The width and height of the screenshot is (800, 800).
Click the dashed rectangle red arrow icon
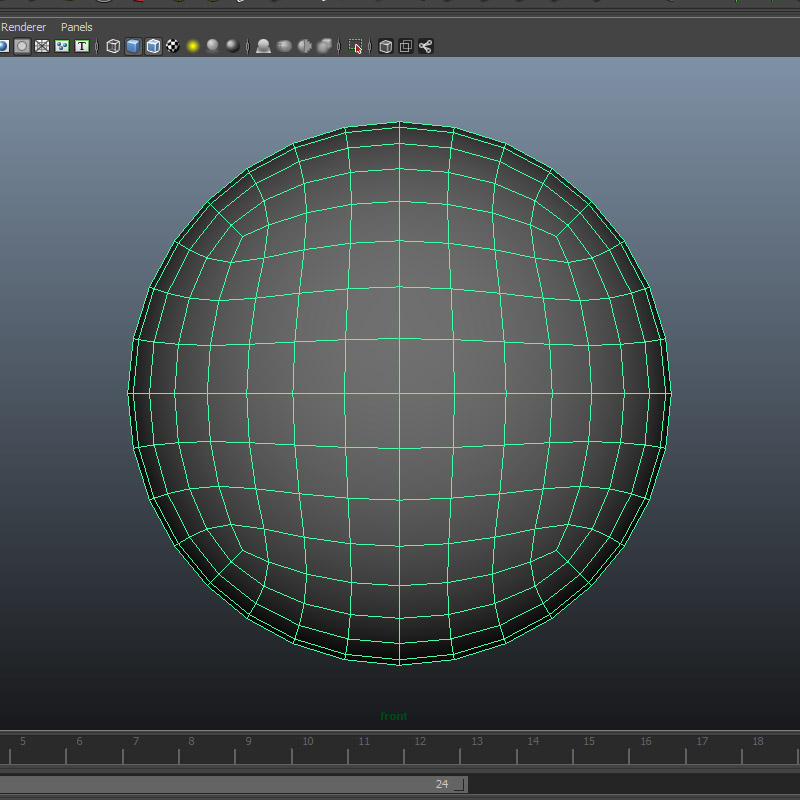click(355, 46)
